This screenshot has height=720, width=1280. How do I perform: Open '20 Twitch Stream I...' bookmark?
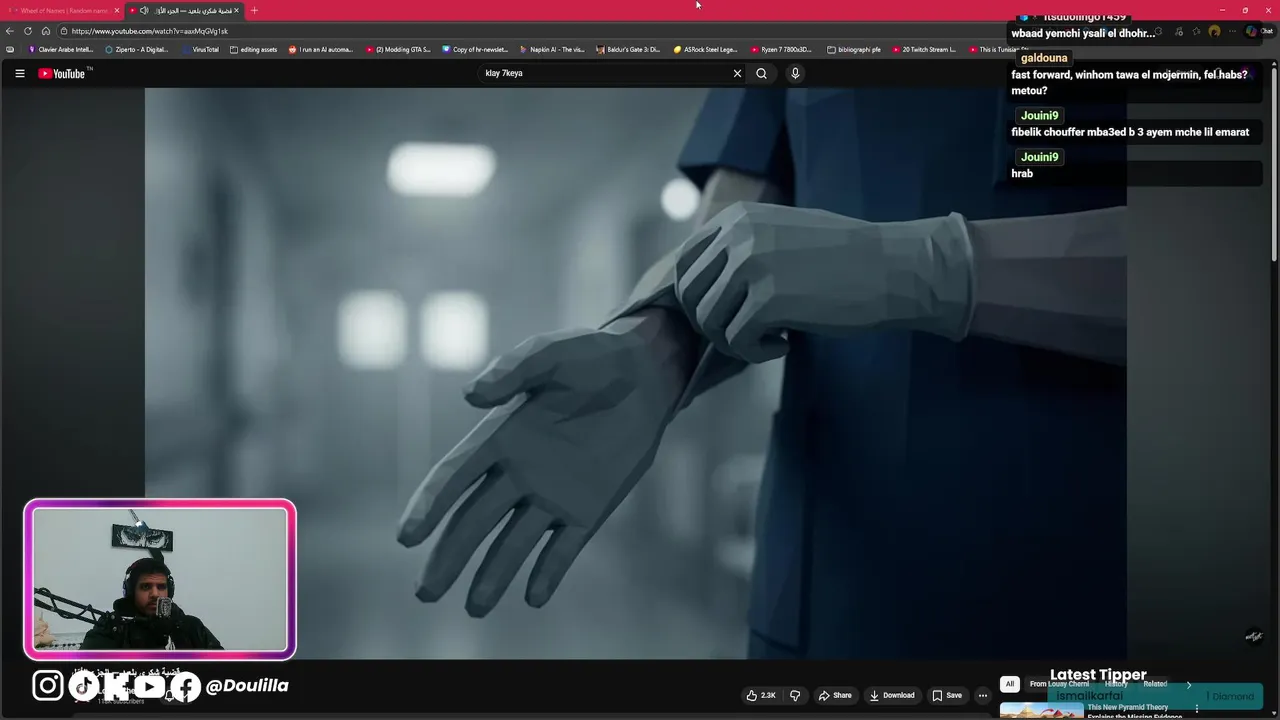click(924, 49)
